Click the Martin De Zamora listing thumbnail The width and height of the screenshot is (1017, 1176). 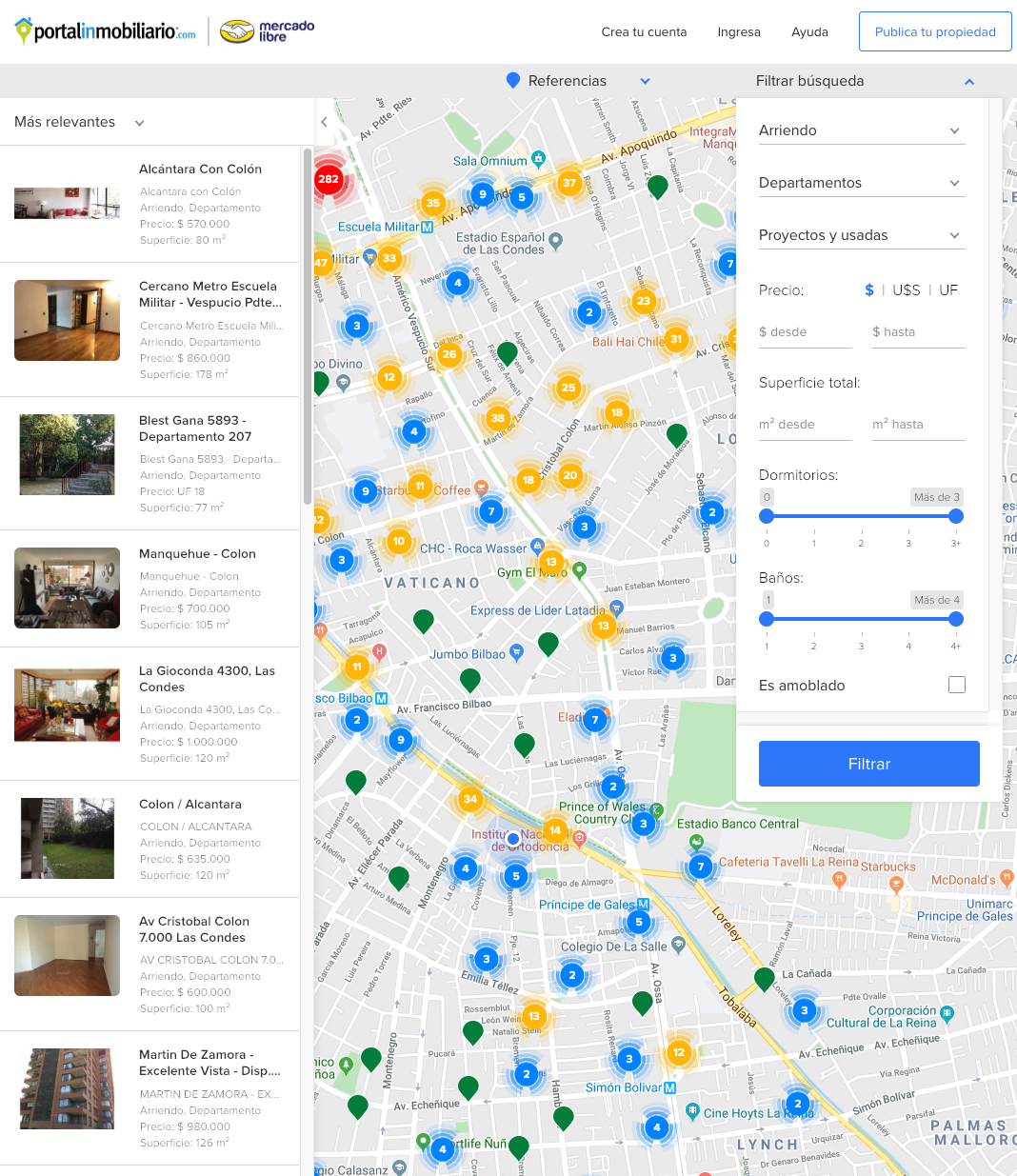[x=67, y=1088]
